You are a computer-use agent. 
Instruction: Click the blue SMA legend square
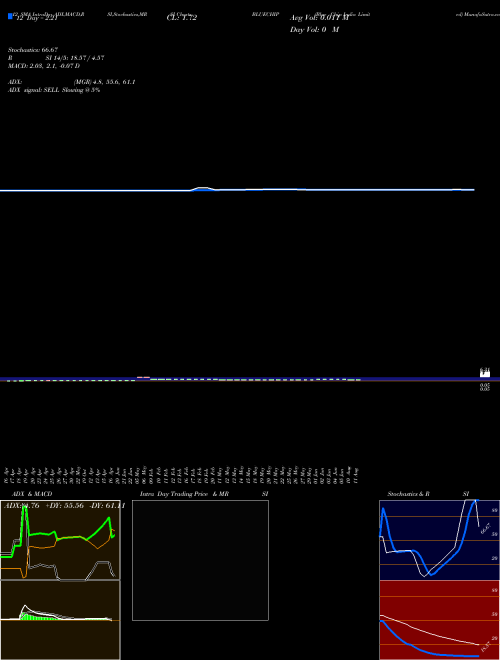[x=11, y=16]
